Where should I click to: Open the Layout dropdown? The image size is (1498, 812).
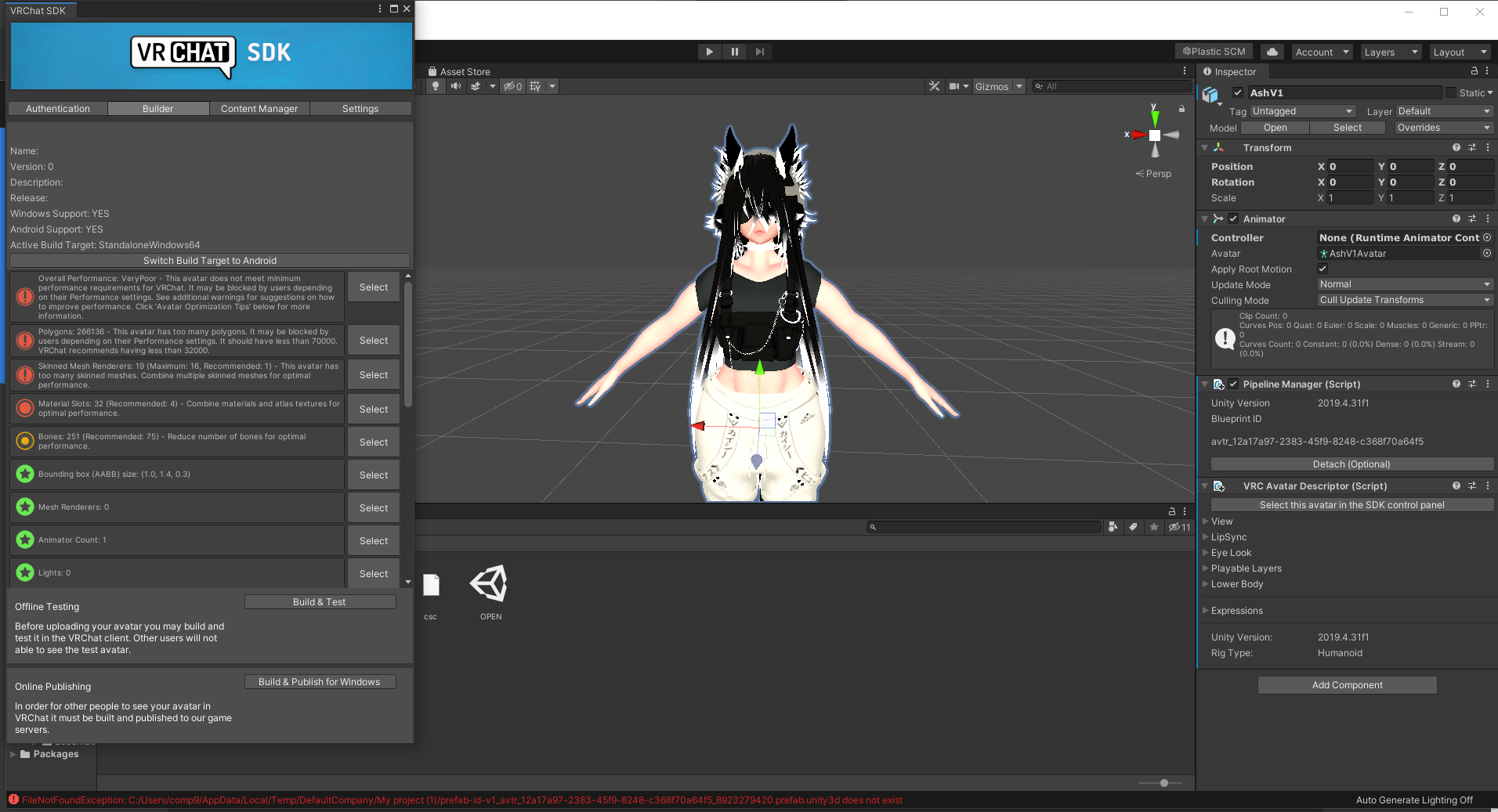click(x=1459, y=52)
